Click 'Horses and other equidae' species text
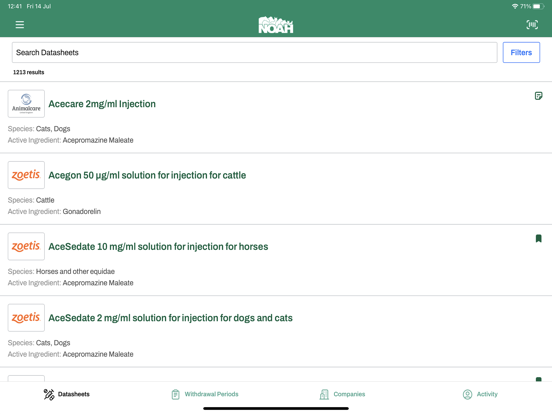This screenshot has width=552, height=414. [75, 271]
